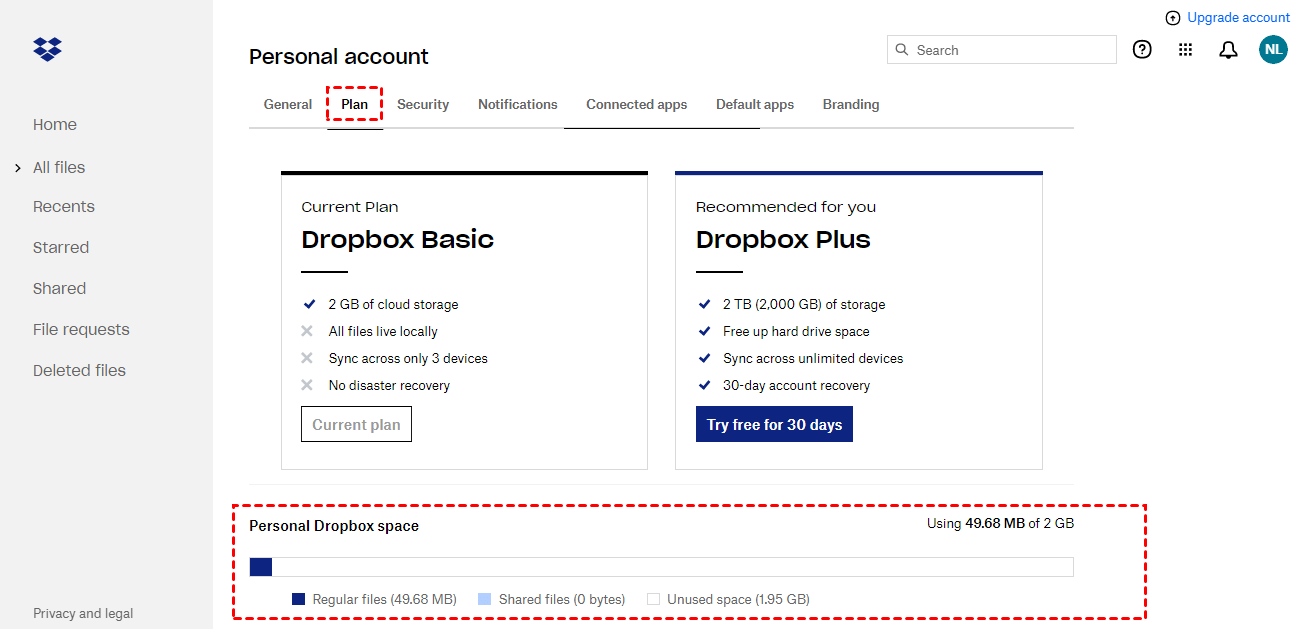The height and width of the screenshot is (629, 1315).
Task: Select the Plan tab
Action: click(355, 104)
